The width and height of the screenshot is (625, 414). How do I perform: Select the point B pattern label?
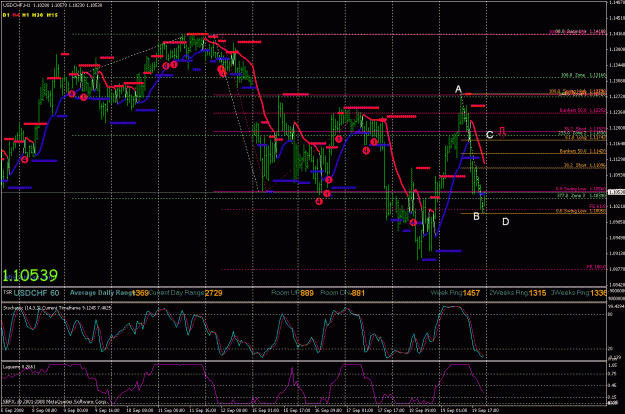tap(476, 216)
